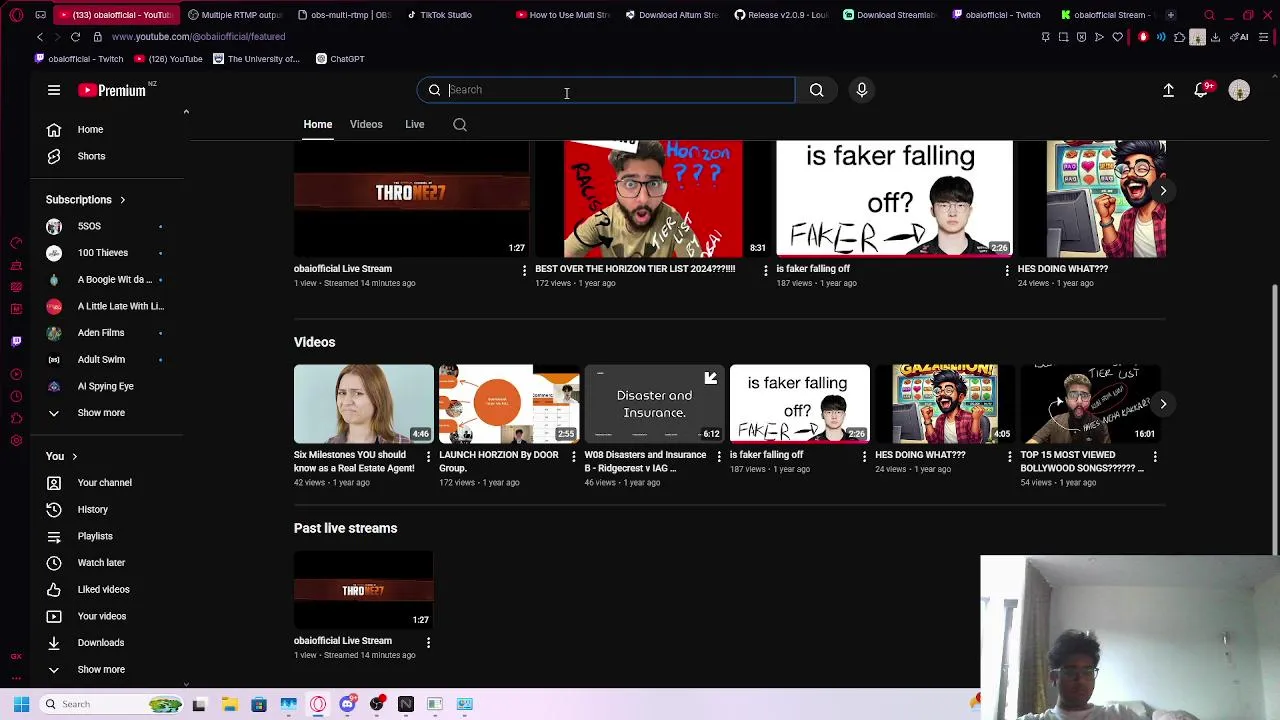This screenshot has height=720, width=1280.
Task: Open a new browser tab with plus
Action: 1171,15
